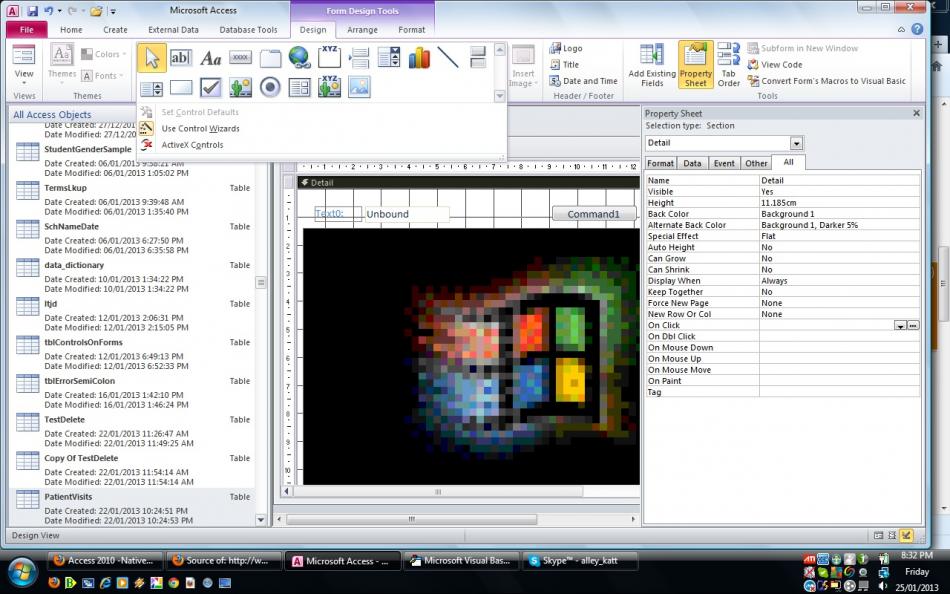Switch to Data tab in Property Sheet
Viewport: 950px width, 594px height.
point(693,163)
